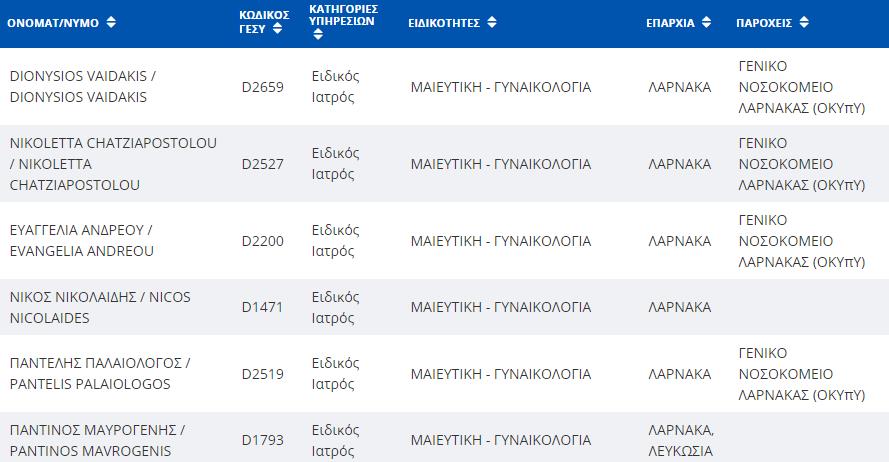The width and height of the screenshot is (889, 462).
Task: Click code D2659 in the table
Action: coord(263,87)
